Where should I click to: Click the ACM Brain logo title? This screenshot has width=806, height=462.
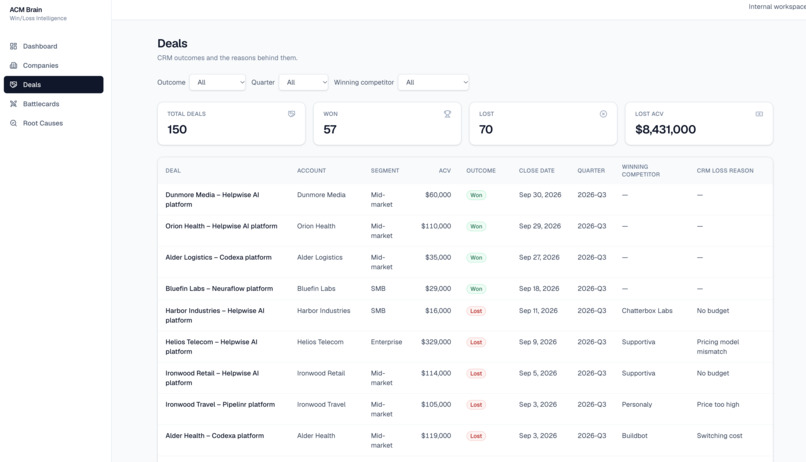(26, 9)
